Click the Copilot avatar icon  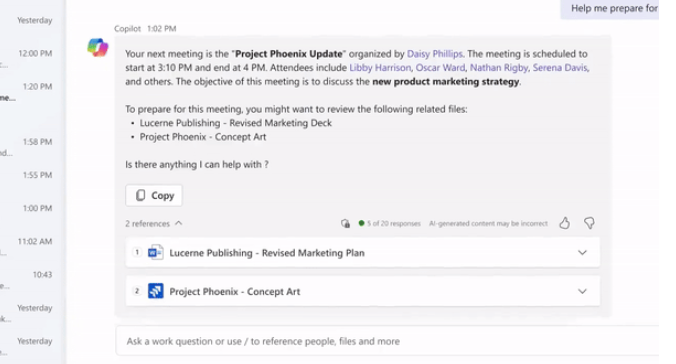click(x=98, y=47)
